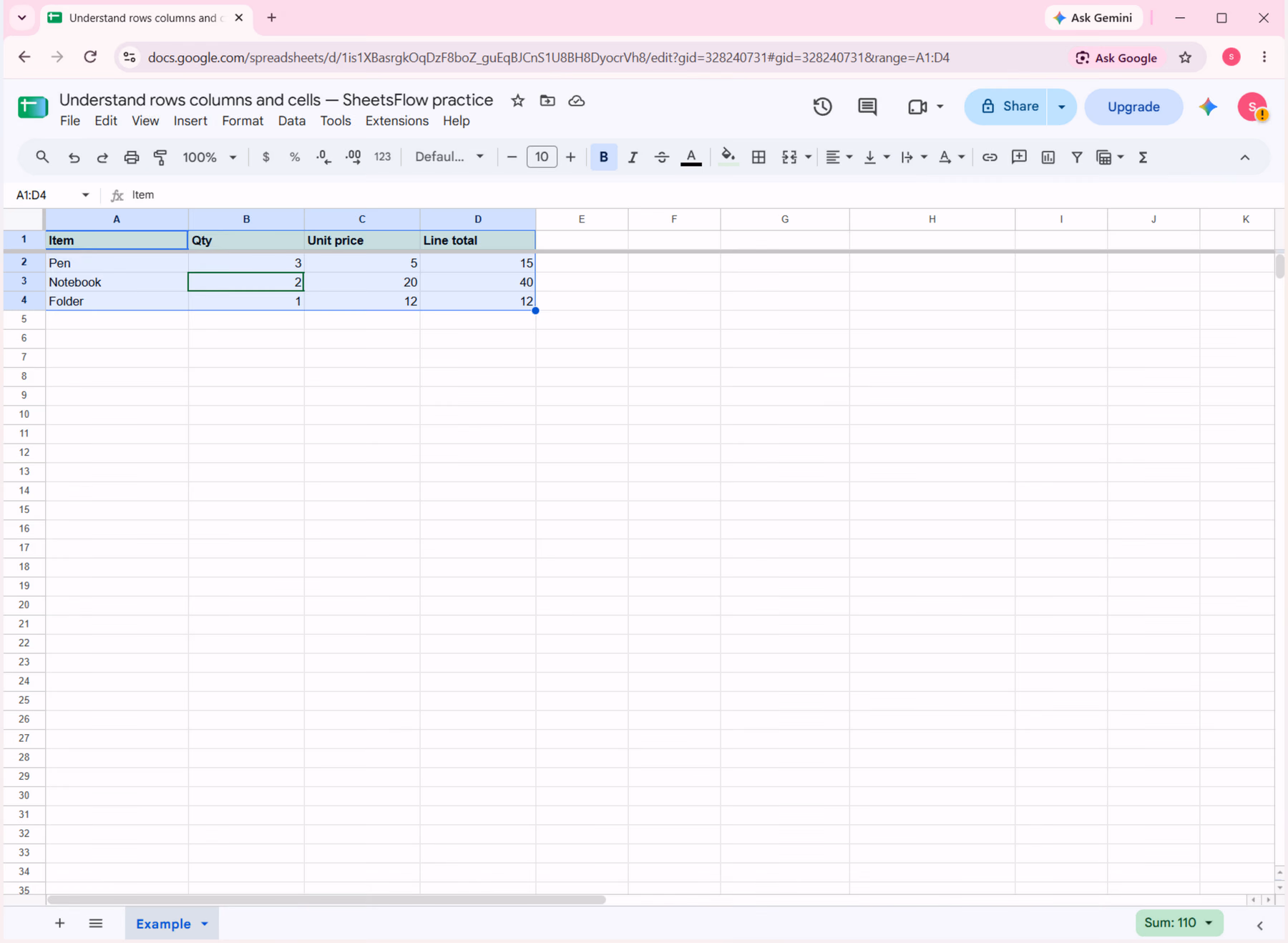Apply percent format icon

(295, 157)
